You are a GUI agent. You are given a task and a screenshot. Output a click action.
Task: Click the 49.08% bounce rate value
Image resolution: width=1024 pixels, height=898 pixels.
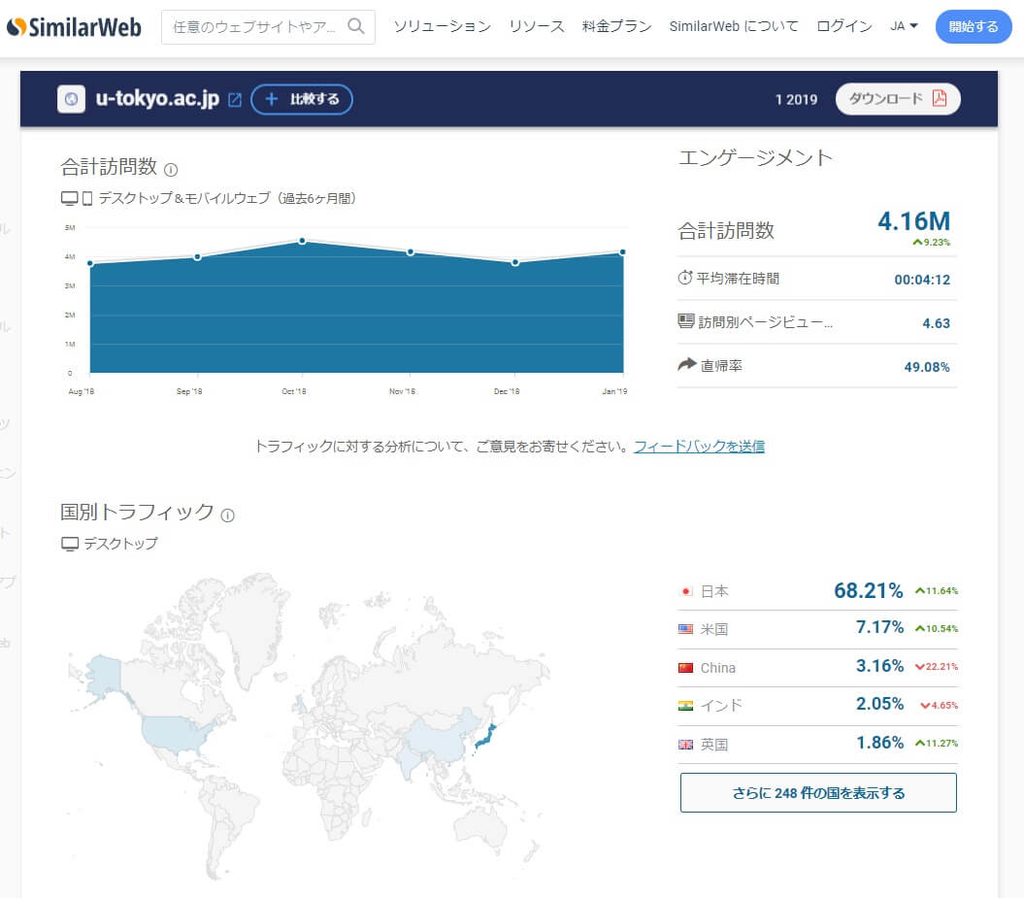click(x=927, y=367)
